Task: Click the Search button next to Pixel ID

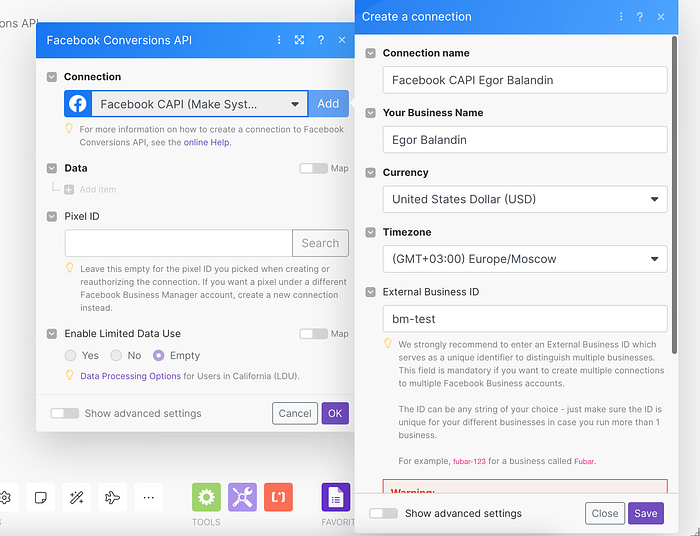Action: (x=321, y=243)
